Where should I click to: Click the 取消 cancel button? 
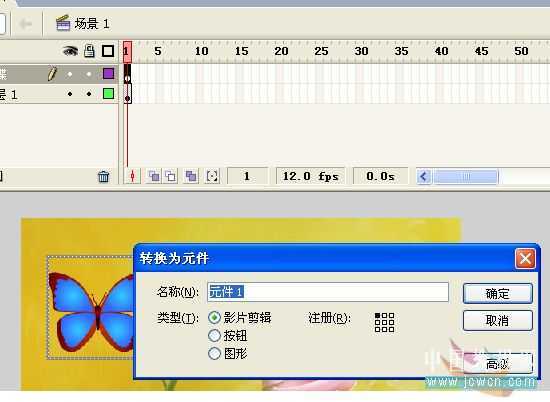(x=498, y=320)
